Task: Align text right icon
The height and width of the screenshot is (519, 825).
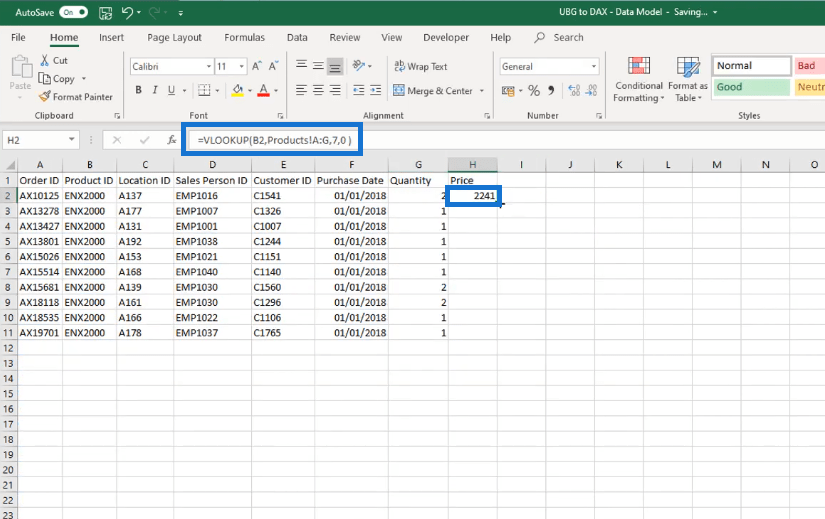Action: (335, 91)
